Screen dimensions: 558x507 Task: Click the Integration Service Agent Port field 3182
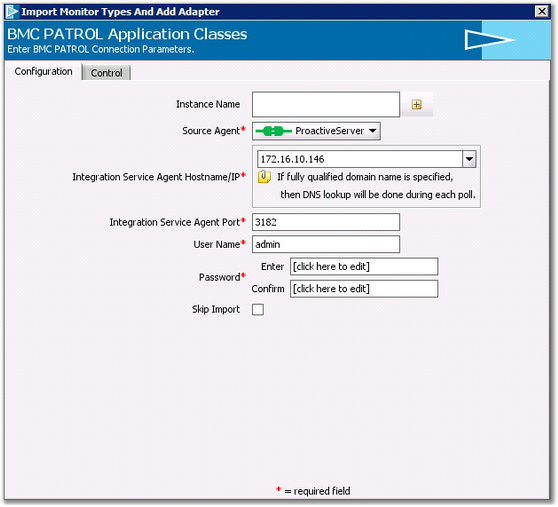click(x=326, y=222)
